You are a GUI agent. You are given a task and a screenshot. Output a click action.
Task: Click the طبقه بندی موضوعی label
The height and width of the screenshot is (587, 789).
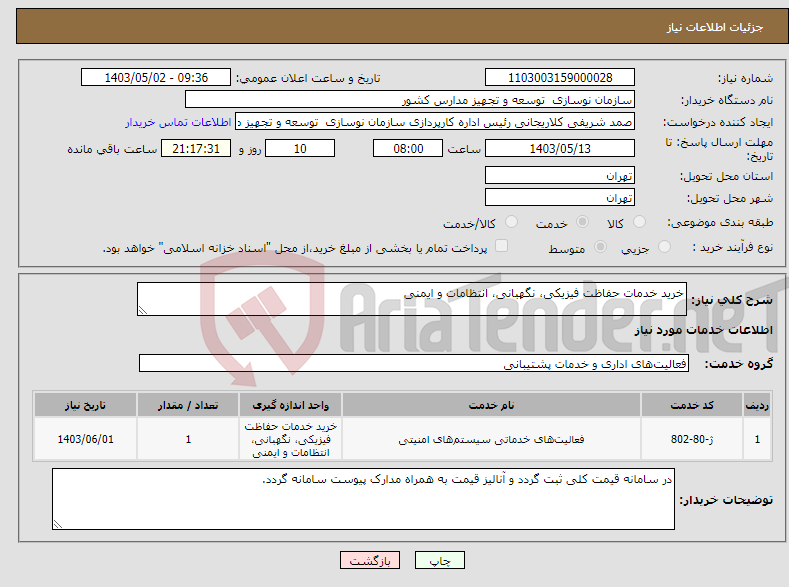coord(720,222)
